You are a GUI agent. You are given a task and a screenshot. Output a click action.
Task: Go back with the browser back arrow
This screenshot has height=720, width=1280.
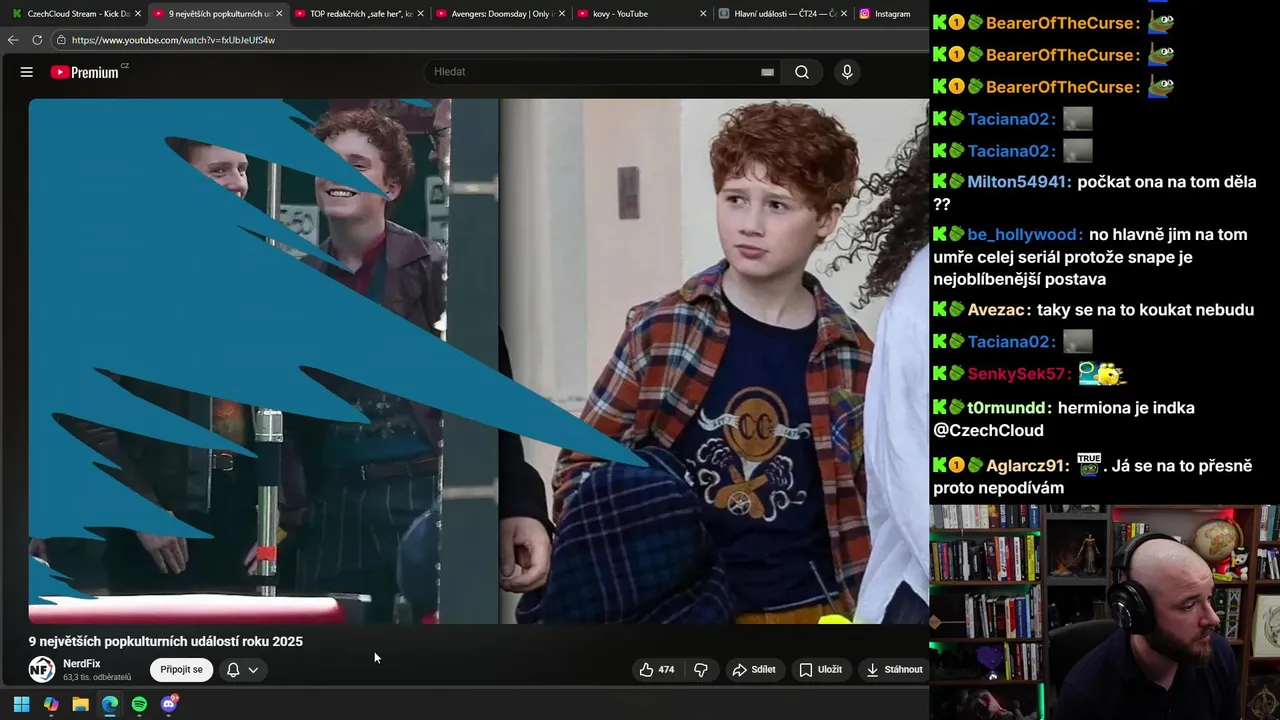click(13, 40)
